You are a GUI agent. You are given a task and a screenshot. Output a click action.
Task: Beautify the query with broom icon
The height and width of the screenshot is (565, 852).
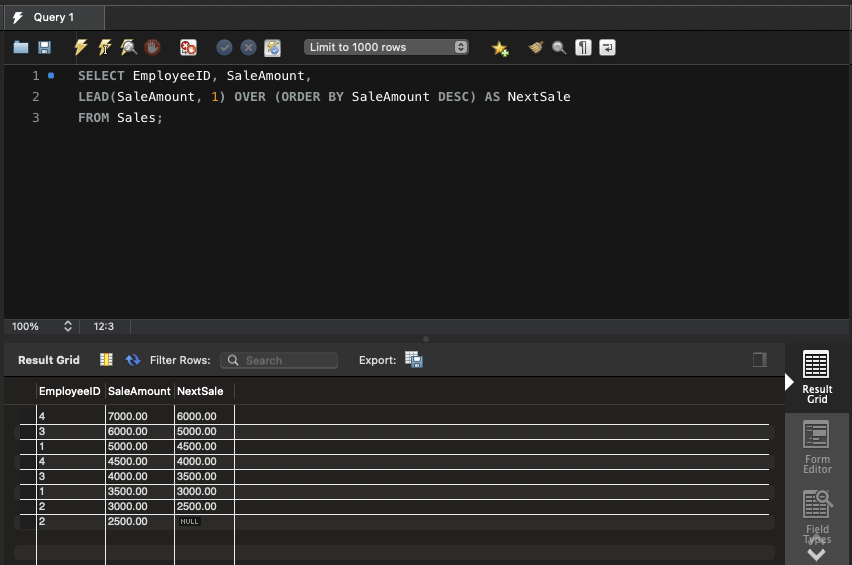pyautogui.click(x=536, y=47)
